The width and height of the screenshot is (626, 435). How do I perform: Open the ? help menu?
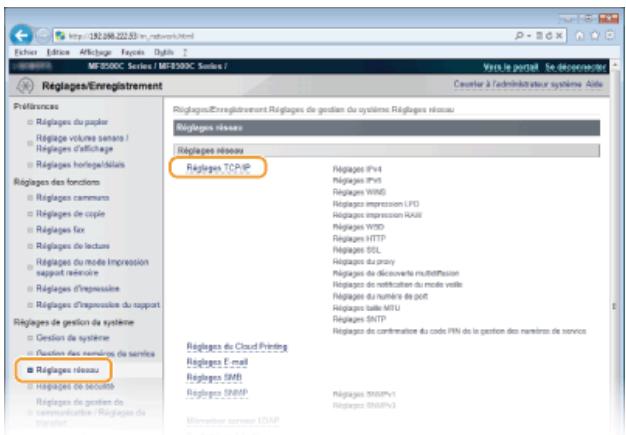coord(185,52)
